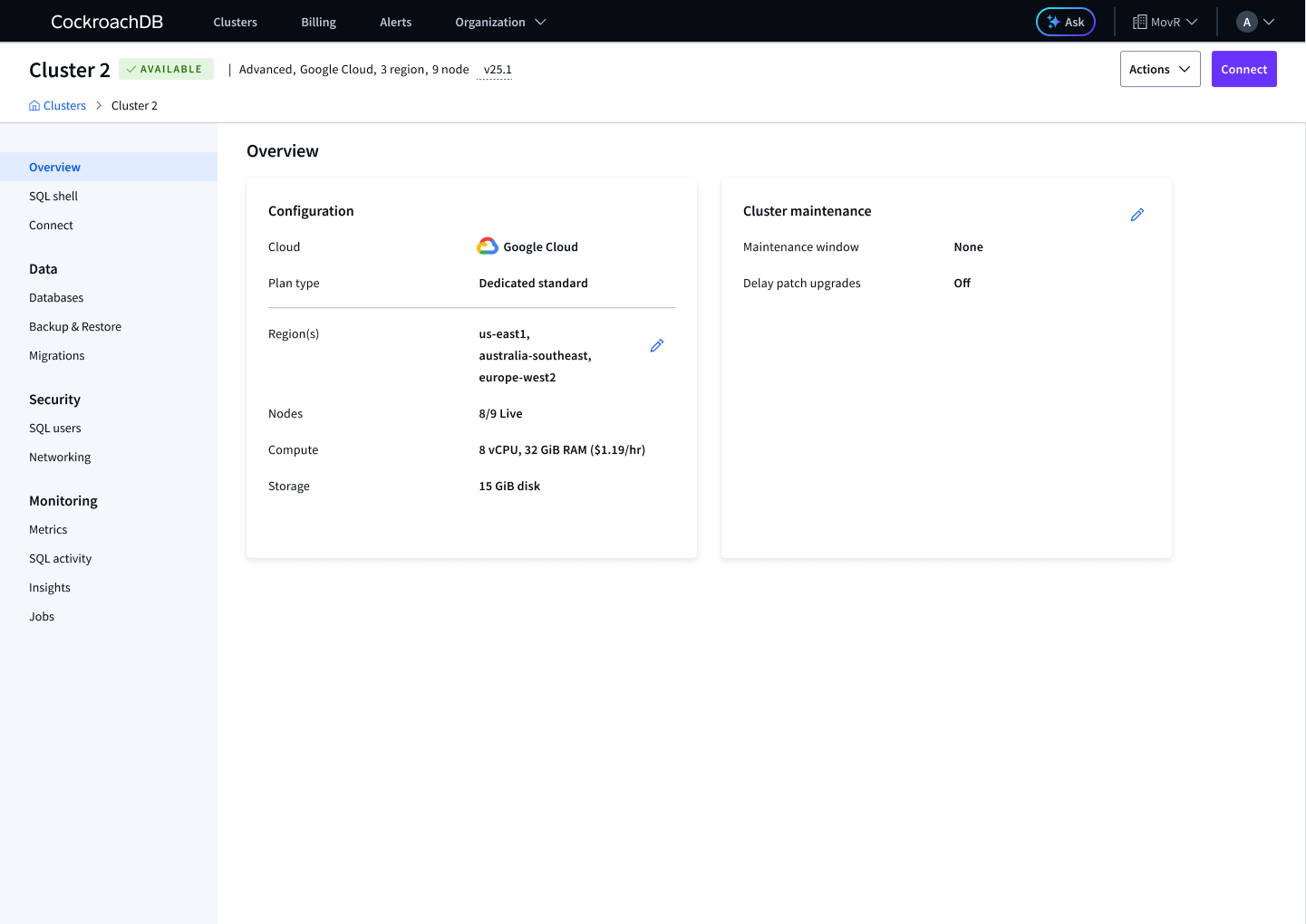
Task: Open the Alerts page
Action: [396, 22]
